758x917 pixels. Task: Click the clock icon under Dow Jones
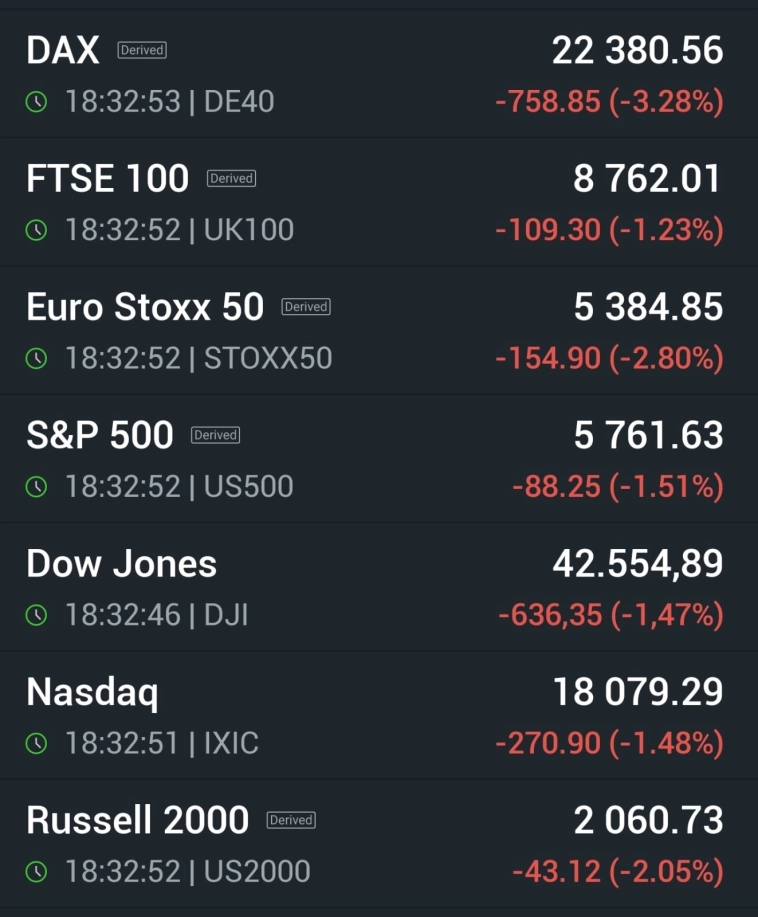(x=37, y=615)
